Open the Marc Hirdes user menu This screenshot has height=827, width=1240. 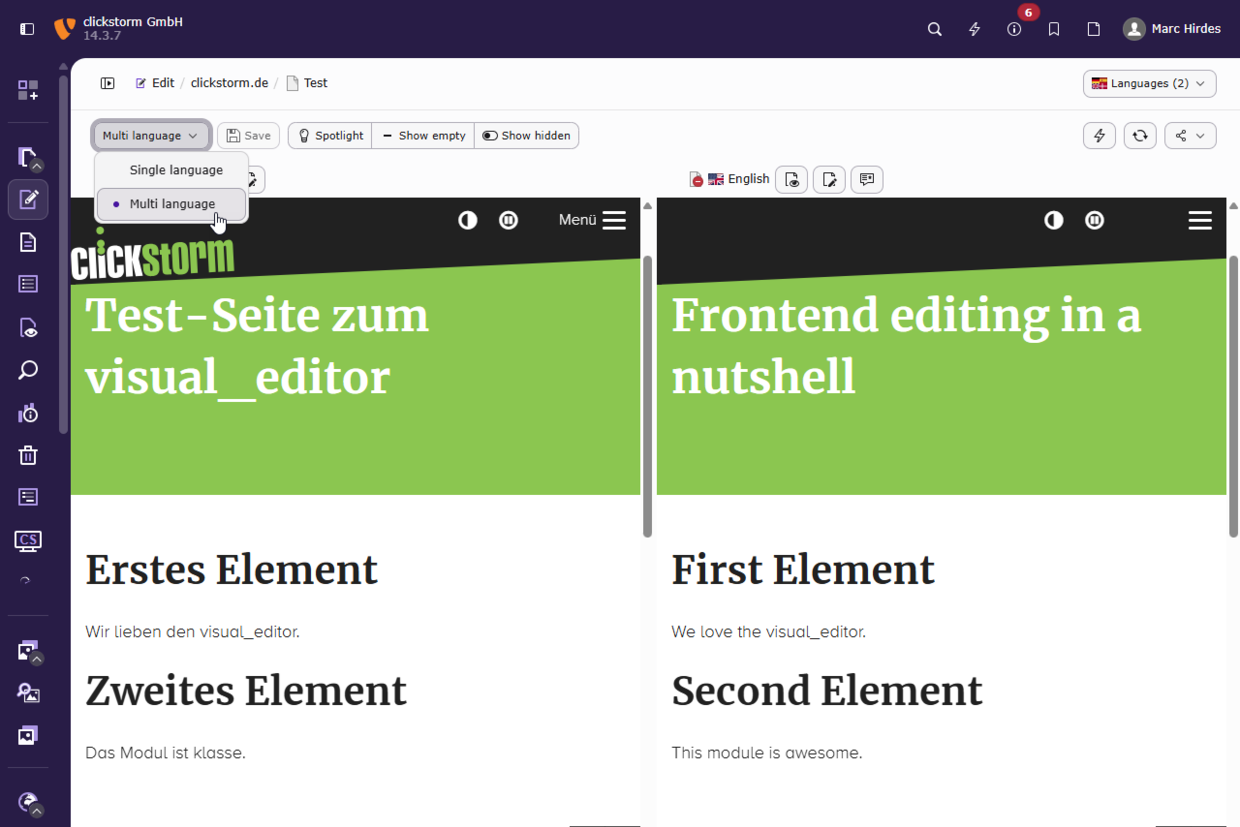click(x=1172, y=29)
